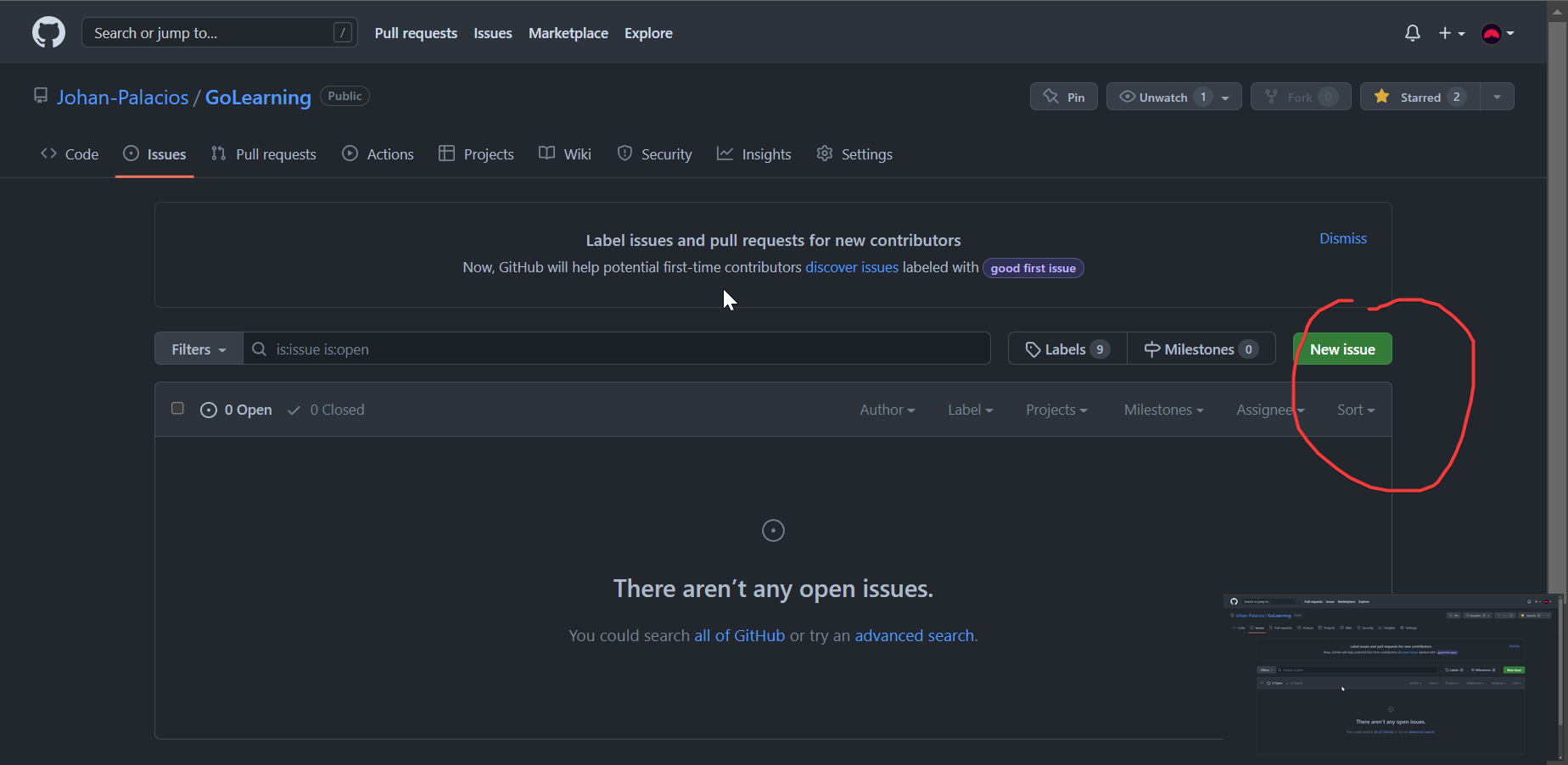Pin the repository with the Pin button

click(x=1064, y=97)
